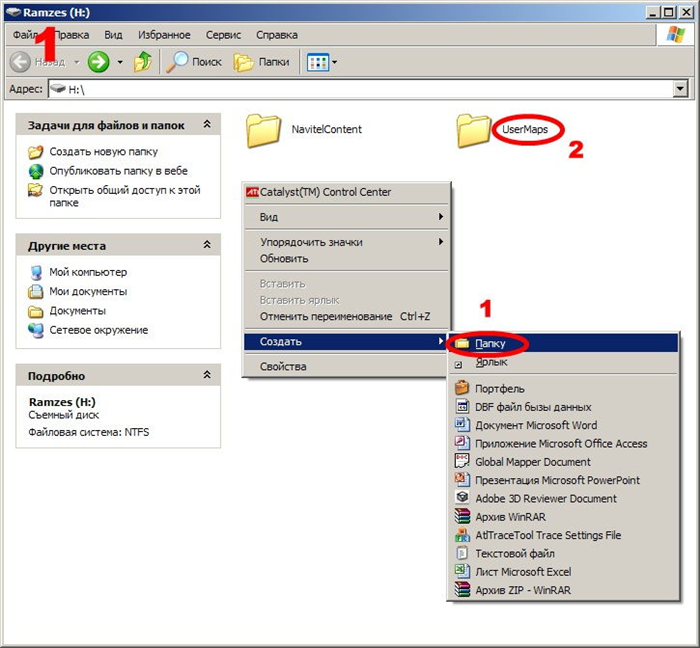The height and width of the screenshot is (648, 700).
Task: Choose Свойства in the context menu
Action: [x=346, y=367]
